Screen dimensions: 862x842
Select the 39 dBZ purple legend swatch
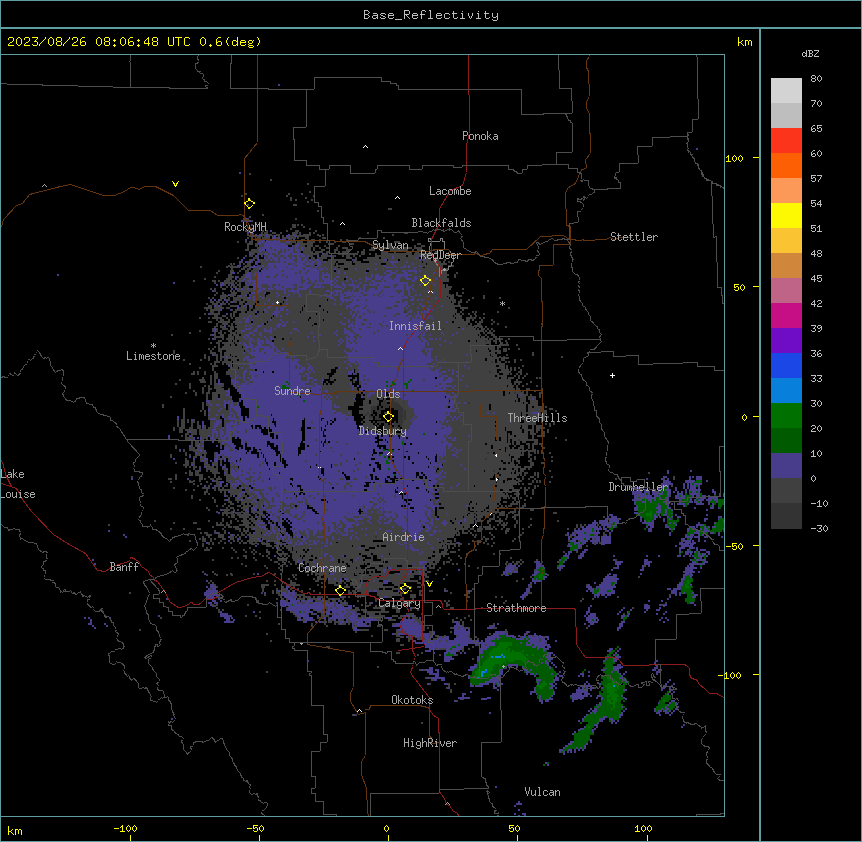pyautogui.click(x=786, y=341)
